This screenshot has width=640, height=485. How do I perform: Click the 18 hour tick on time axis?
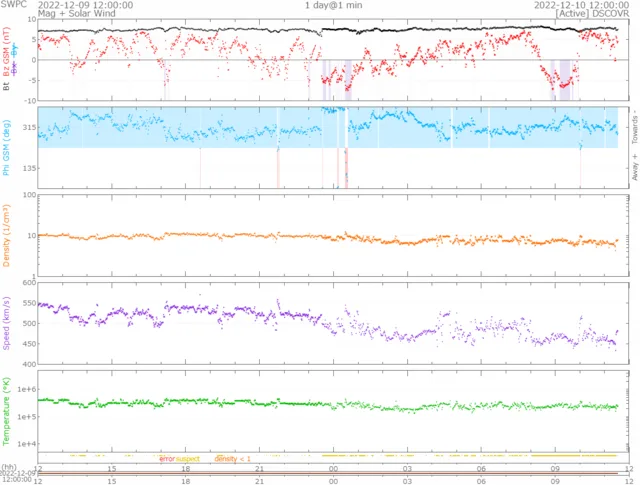[x=185, y=468]
